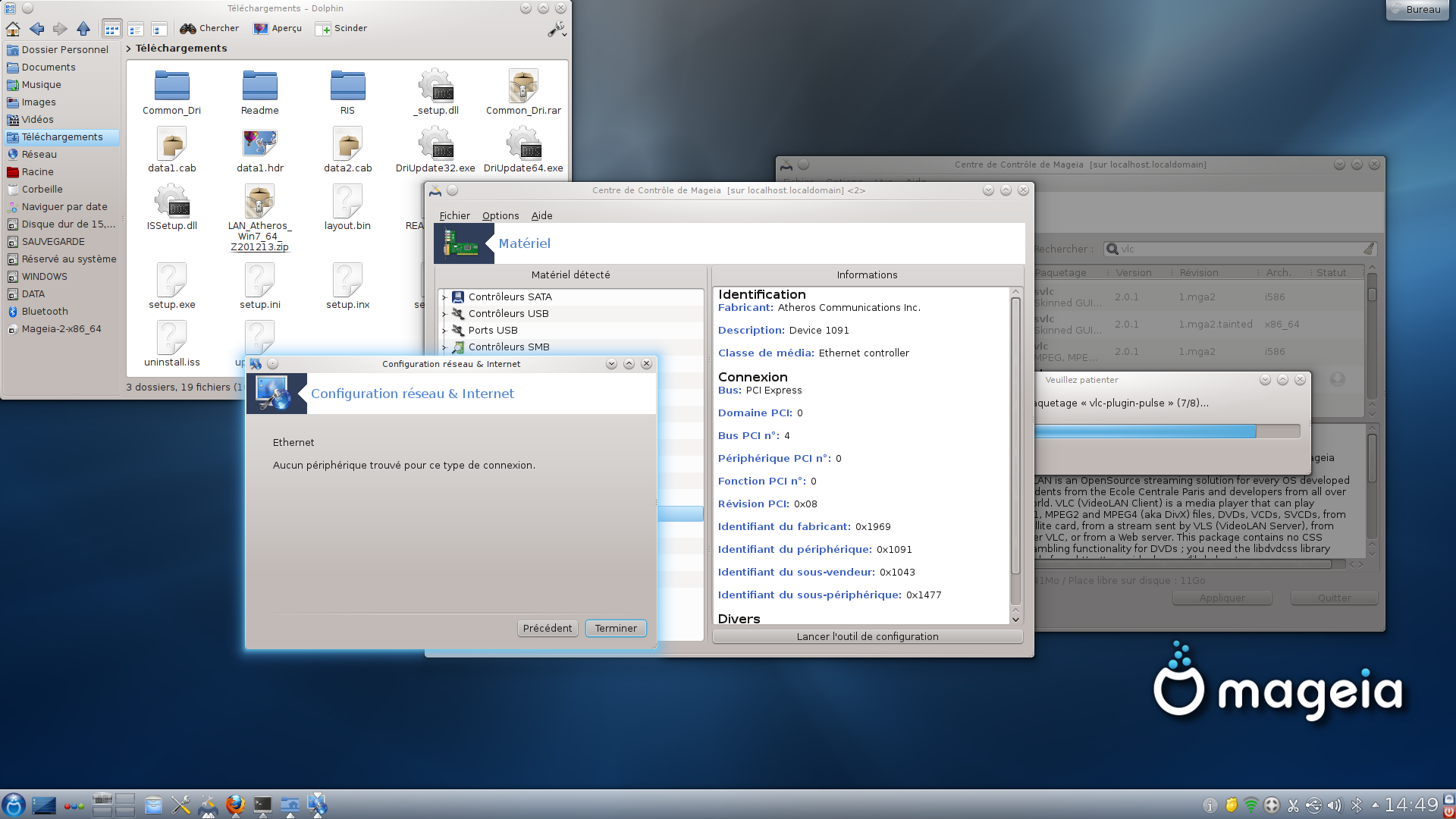1456x819 pixels.
Task: Switch Dolphin to icons view mode
Action: [x=112, y=29]
